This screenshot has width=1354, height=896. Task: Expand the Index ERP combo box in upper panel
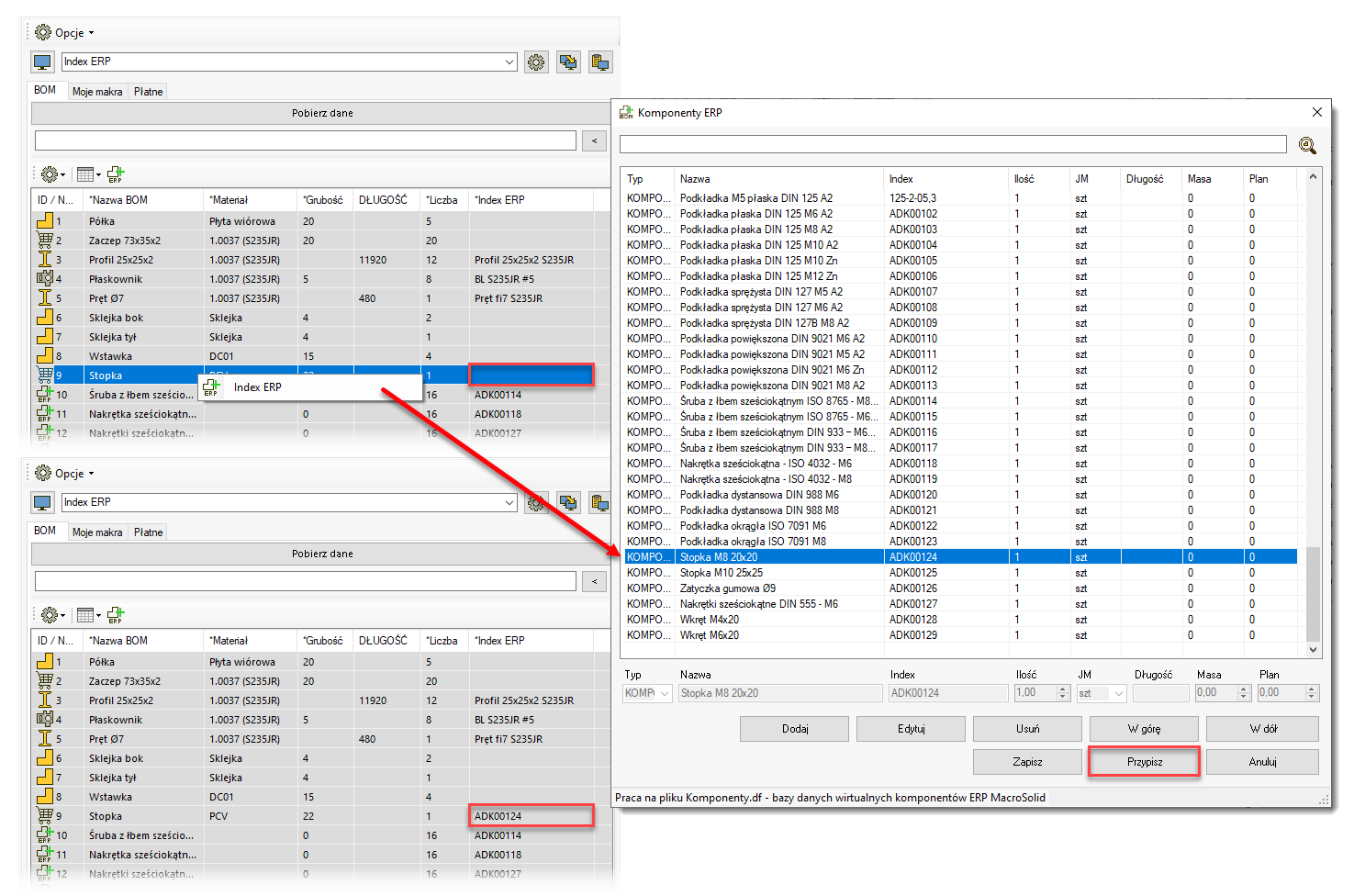tap(509, 62)
